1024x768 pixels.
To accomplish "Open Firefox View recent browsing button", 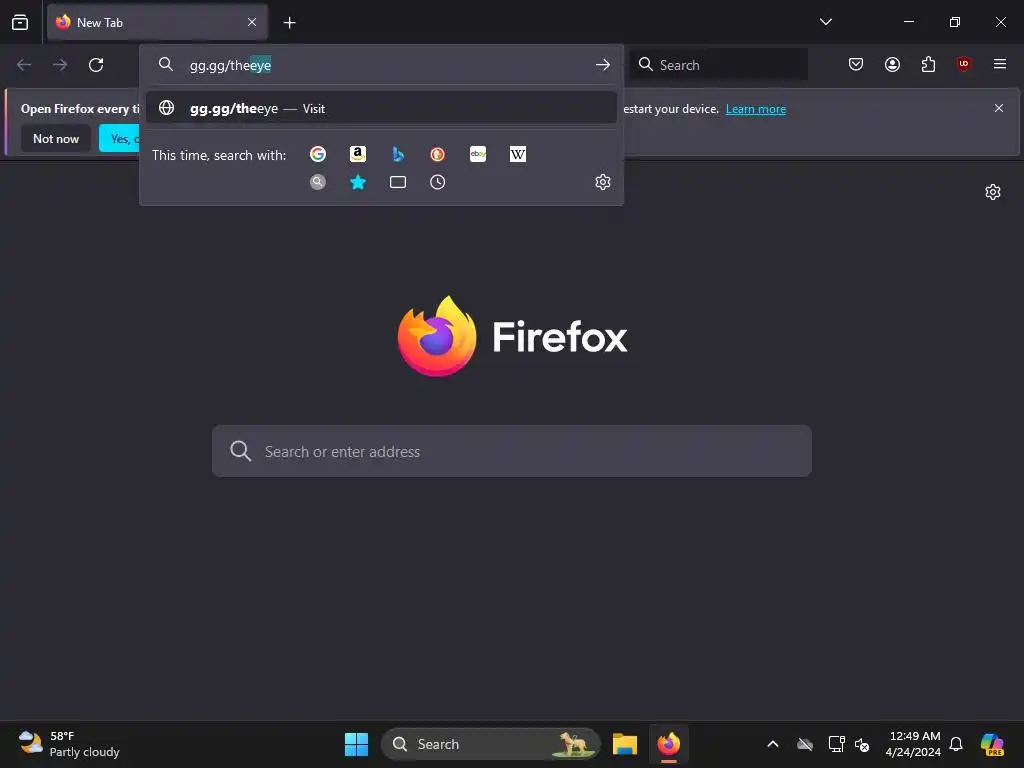I will [20, 22].
